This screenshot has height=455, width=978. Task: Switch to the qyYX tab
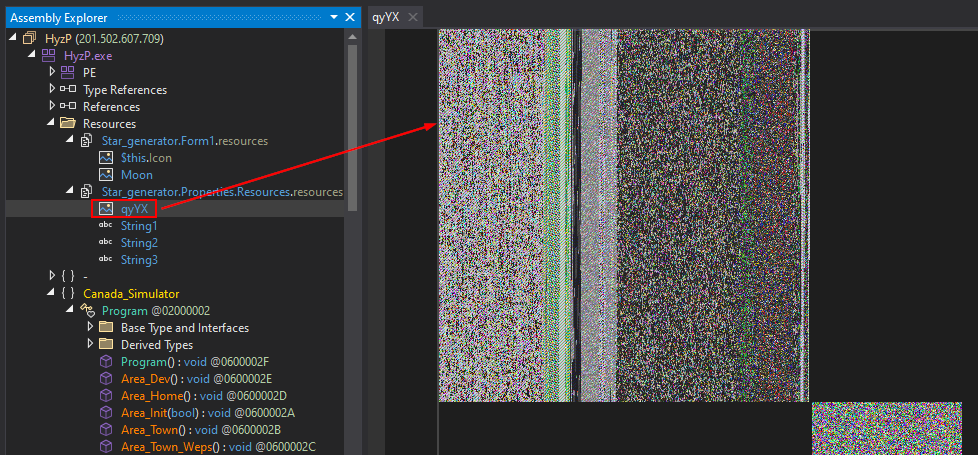click(x=386, y=17)
